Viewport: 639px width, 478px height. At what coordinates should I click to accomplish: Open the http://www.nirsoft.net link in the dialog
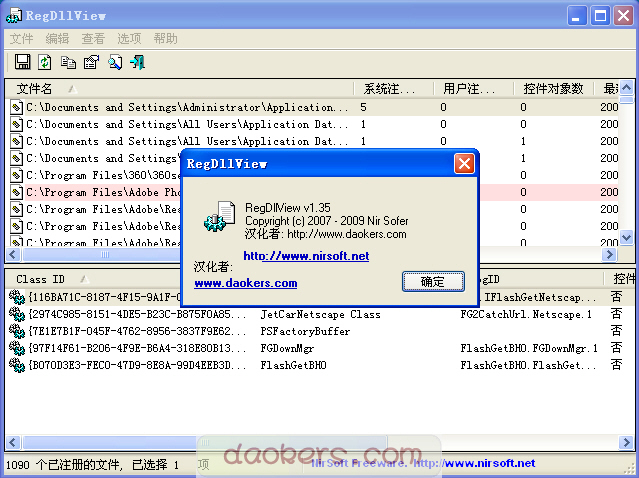pyautogui.click(x=306, y=256)
